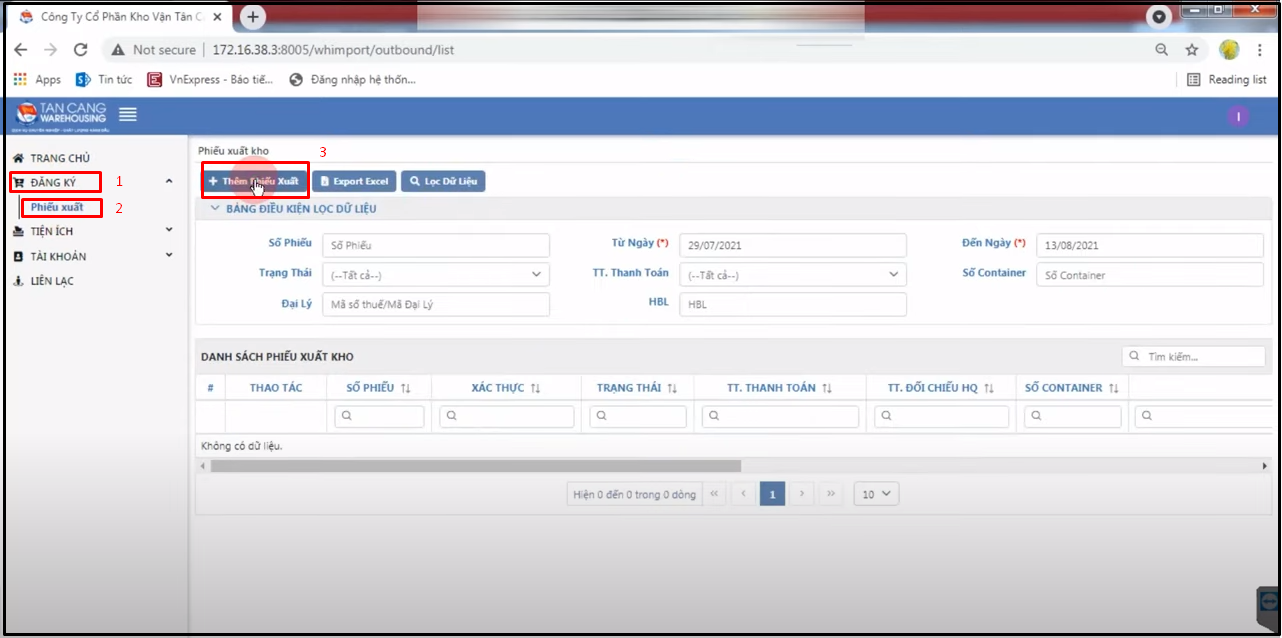Viewport: 1282px width, 638px height.
Task: Click the browser reload icon
Action: click(x=81, y=50)
